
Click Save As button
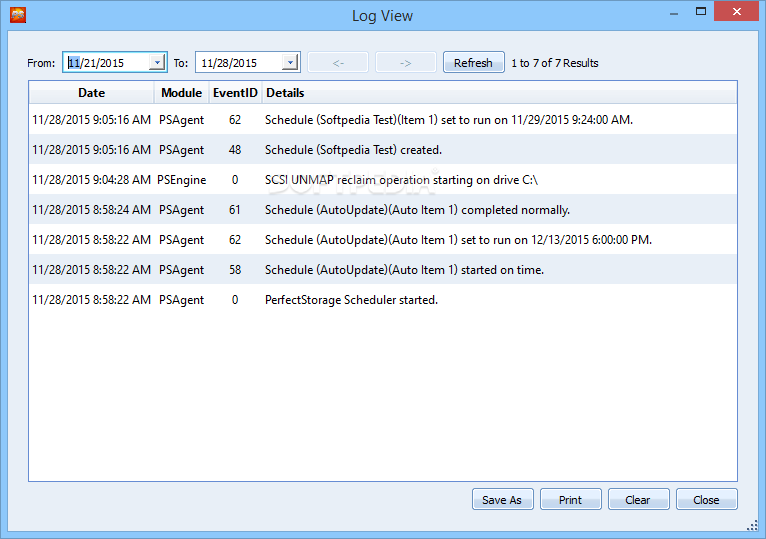coord(502,499)
